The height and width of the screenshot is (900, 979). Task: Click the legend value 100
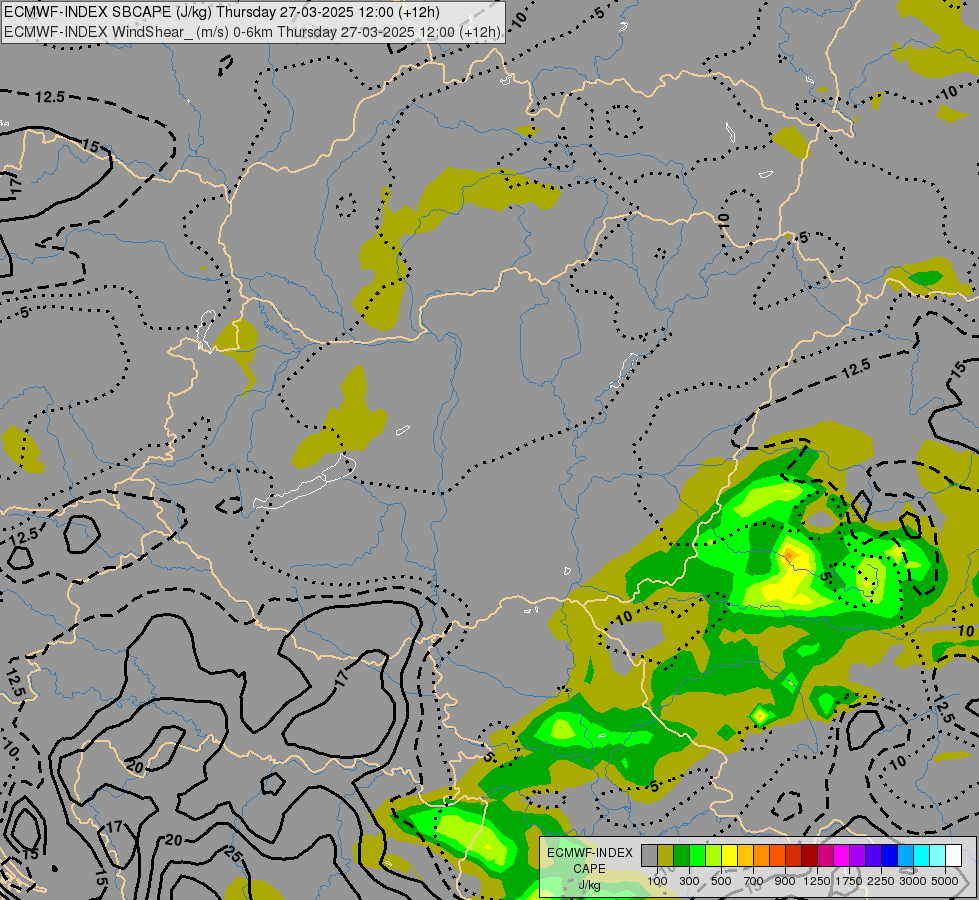click(x=657, y=881)
